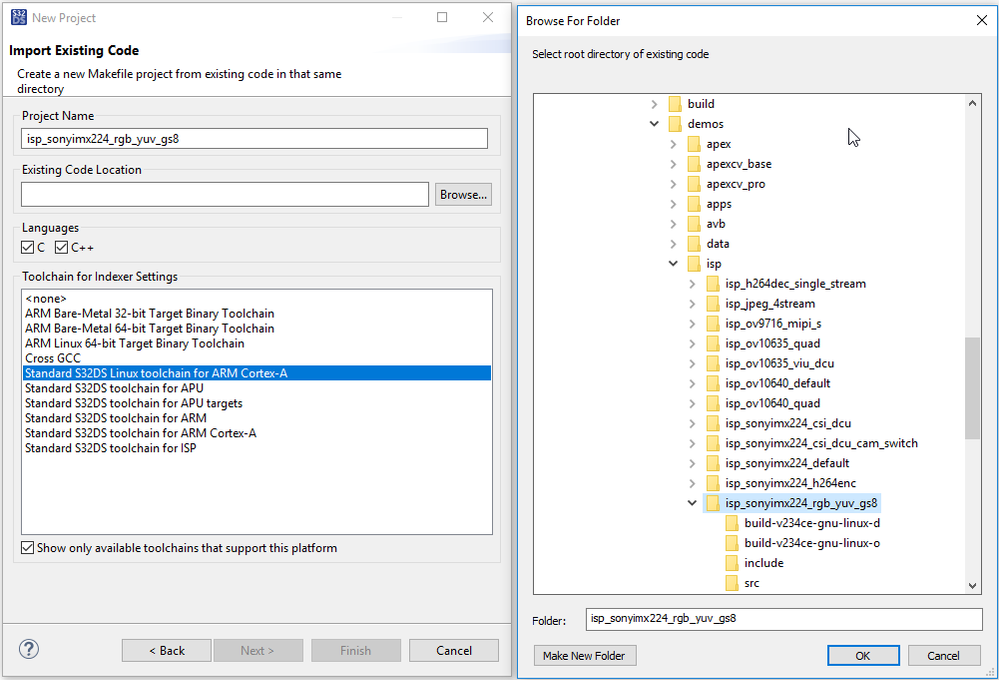
Task: Expand the apex folder node
Action: [x=673, y=144]
